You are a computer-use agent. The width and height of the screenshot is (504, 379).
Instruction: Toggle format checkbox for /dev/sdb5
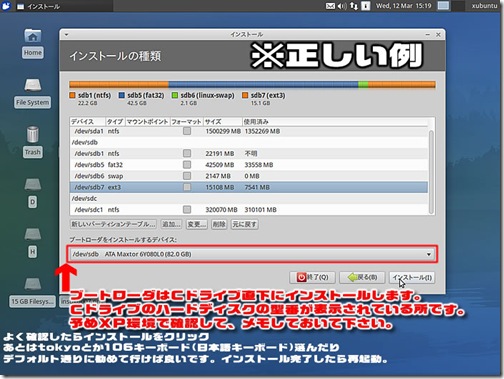pyautogui.click(x=187, y=165)
